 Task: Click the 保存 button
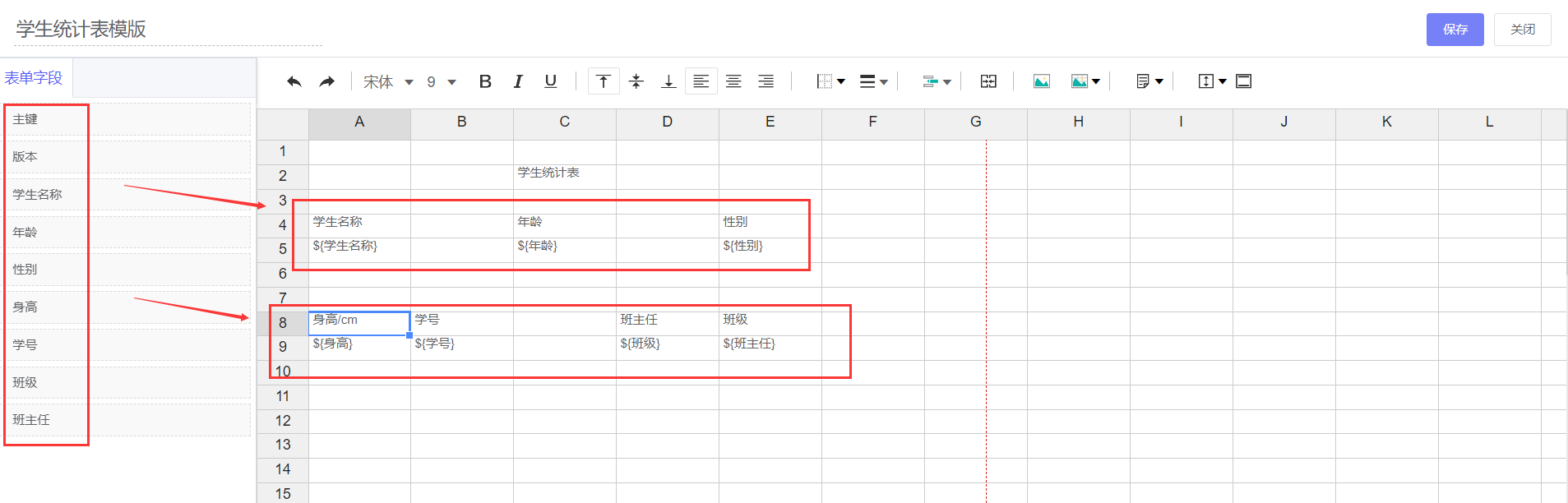click(1455, 30)
